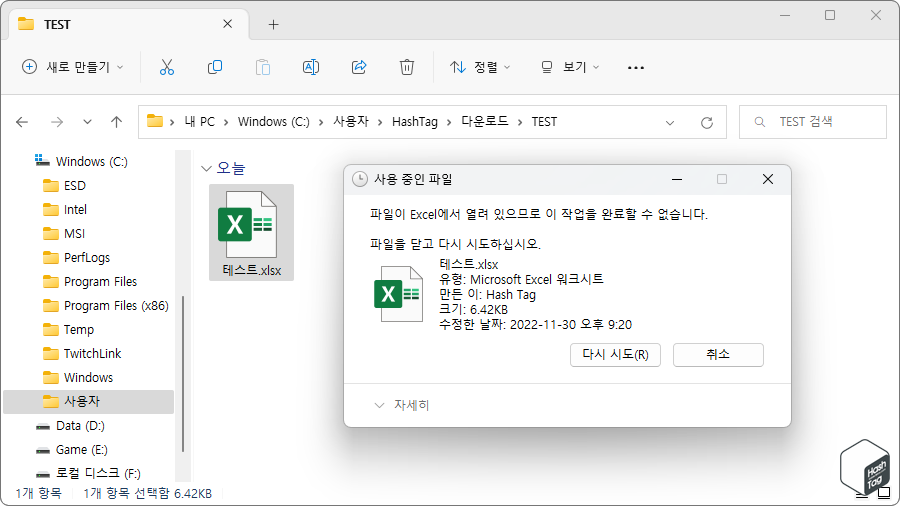
Task: Expand address bar history dropdown
Action: (x=669, y=122)
